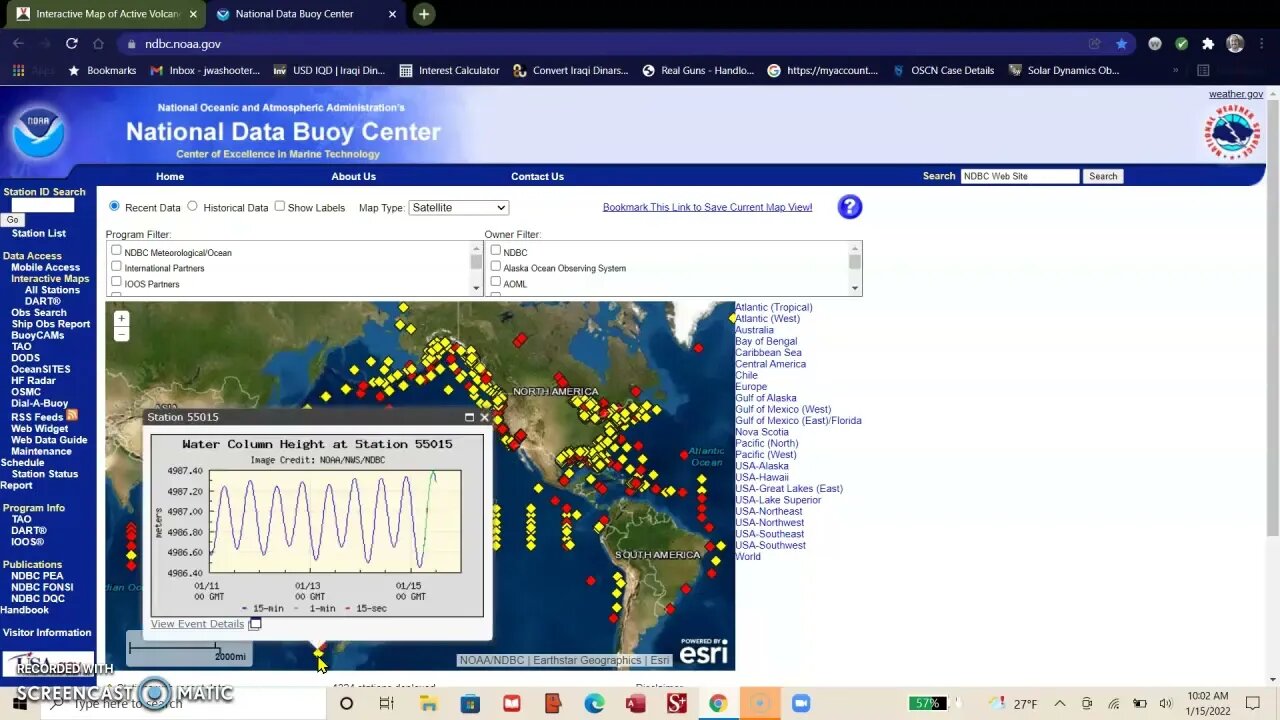
Task: Bookmark this page with the star icon
Action: pos(1121,44)
